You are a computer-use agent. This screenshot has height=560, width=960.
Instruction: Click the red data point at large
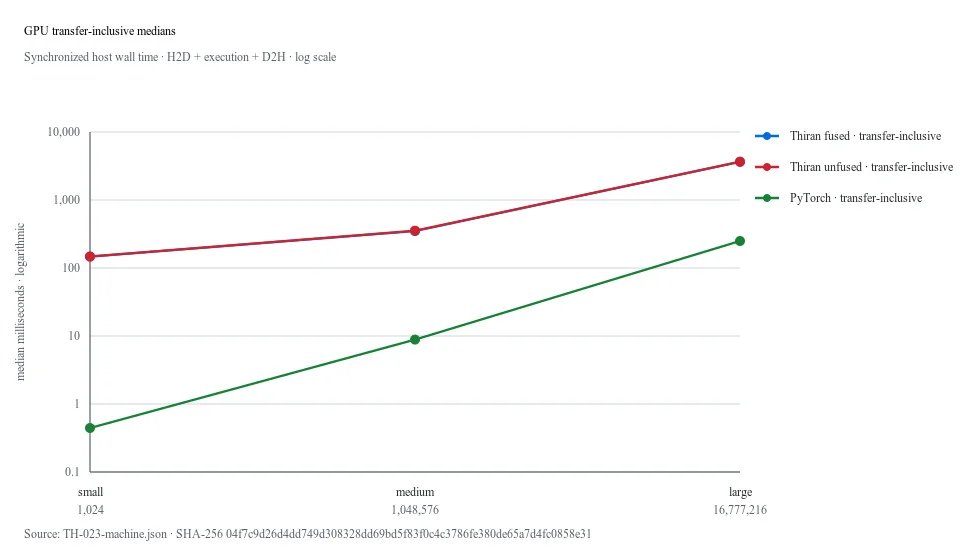pos(740,162)
